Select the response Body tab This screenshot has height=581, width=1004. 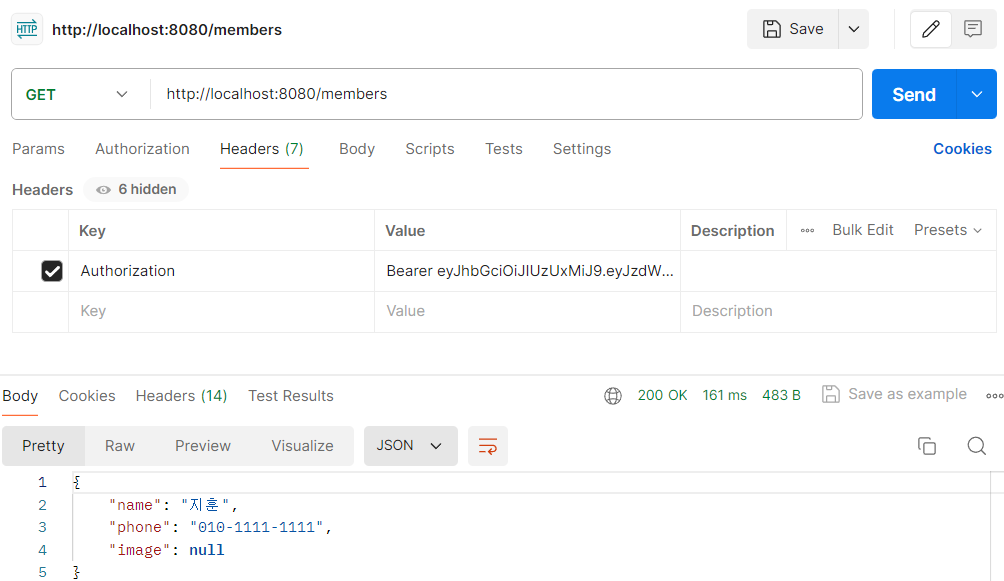click(x=20, y=396)
